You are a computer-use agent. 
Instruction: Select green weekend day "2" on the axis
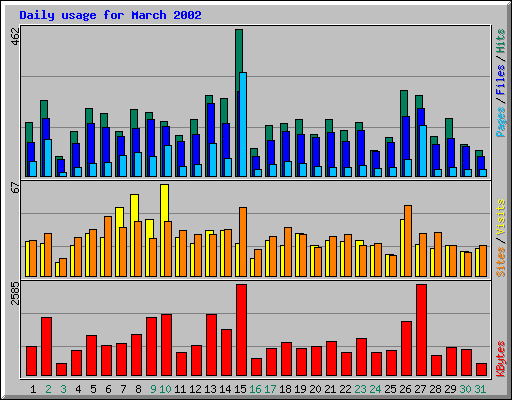point(48,389)
